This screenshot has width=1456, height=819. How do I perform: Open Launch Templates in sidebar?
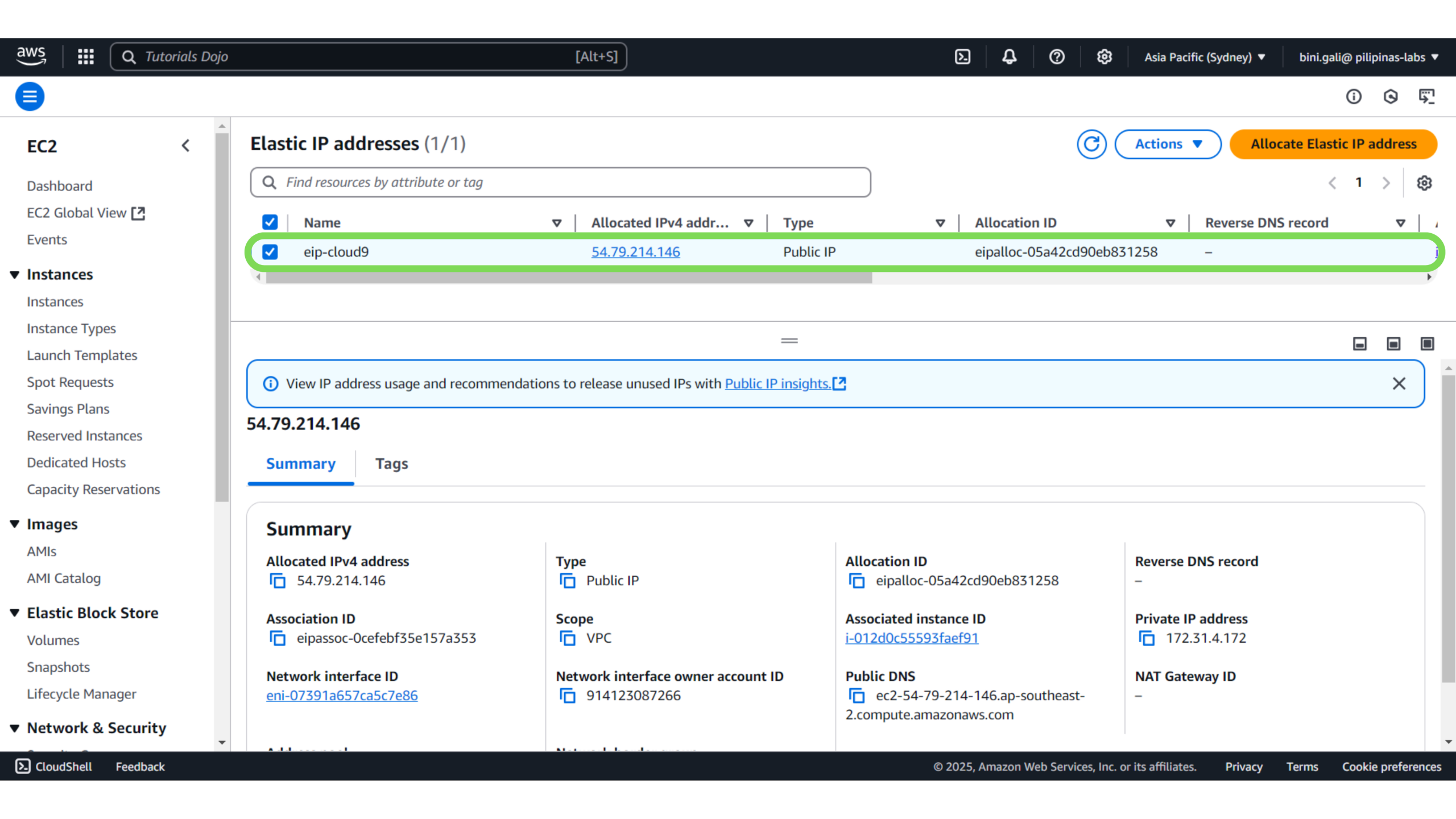[82, 355]
